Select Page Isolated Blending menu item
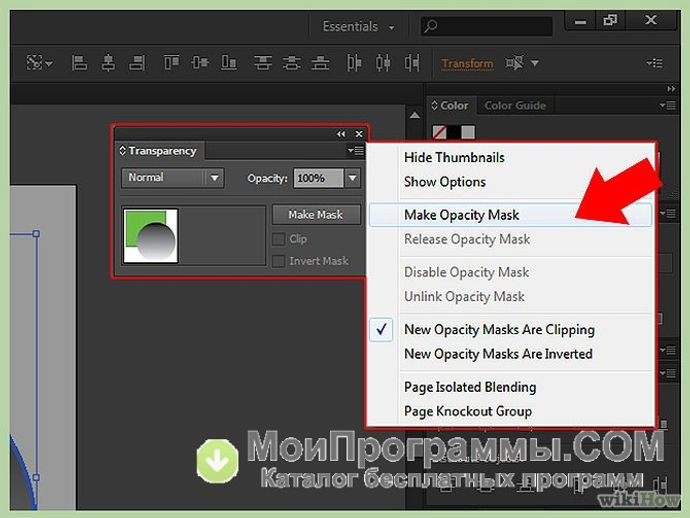 tap(470, 387)
